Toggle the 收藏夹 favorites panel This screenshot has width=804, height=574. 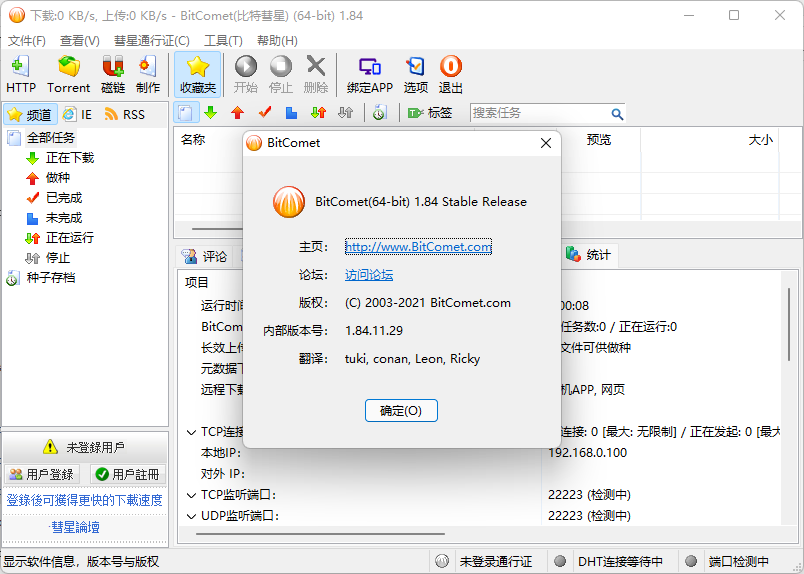point(197,74)
